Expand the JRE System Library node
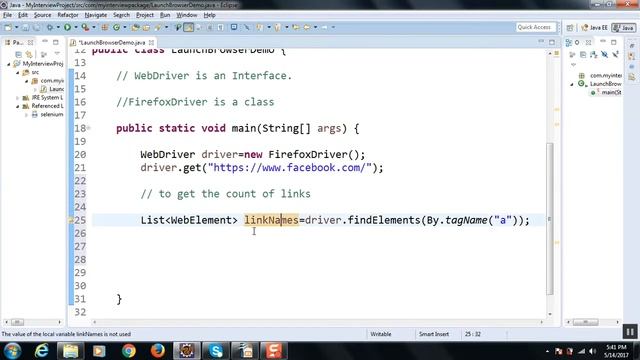 18,98
